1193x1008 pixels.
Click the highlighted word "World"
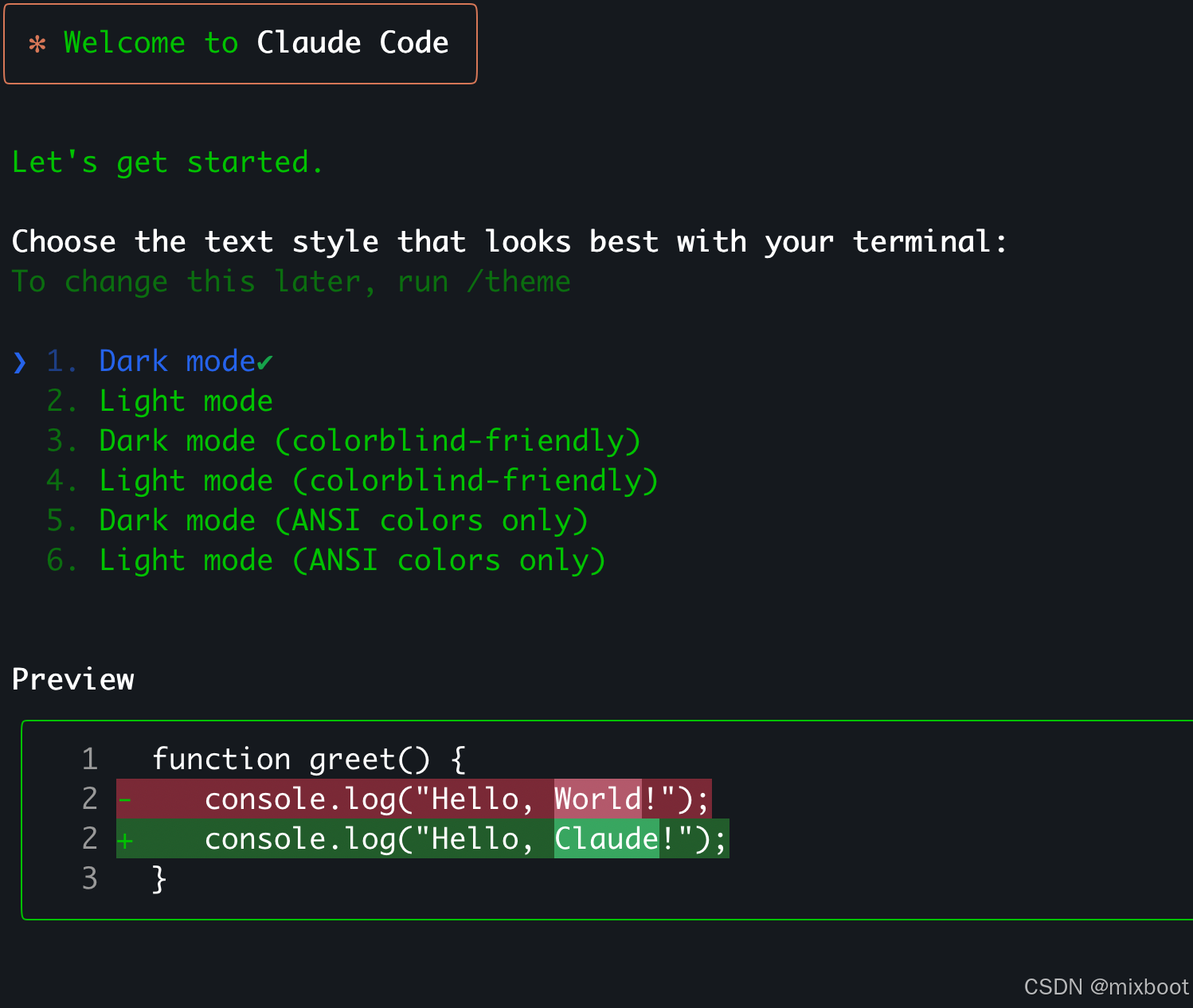pos(598,799)
